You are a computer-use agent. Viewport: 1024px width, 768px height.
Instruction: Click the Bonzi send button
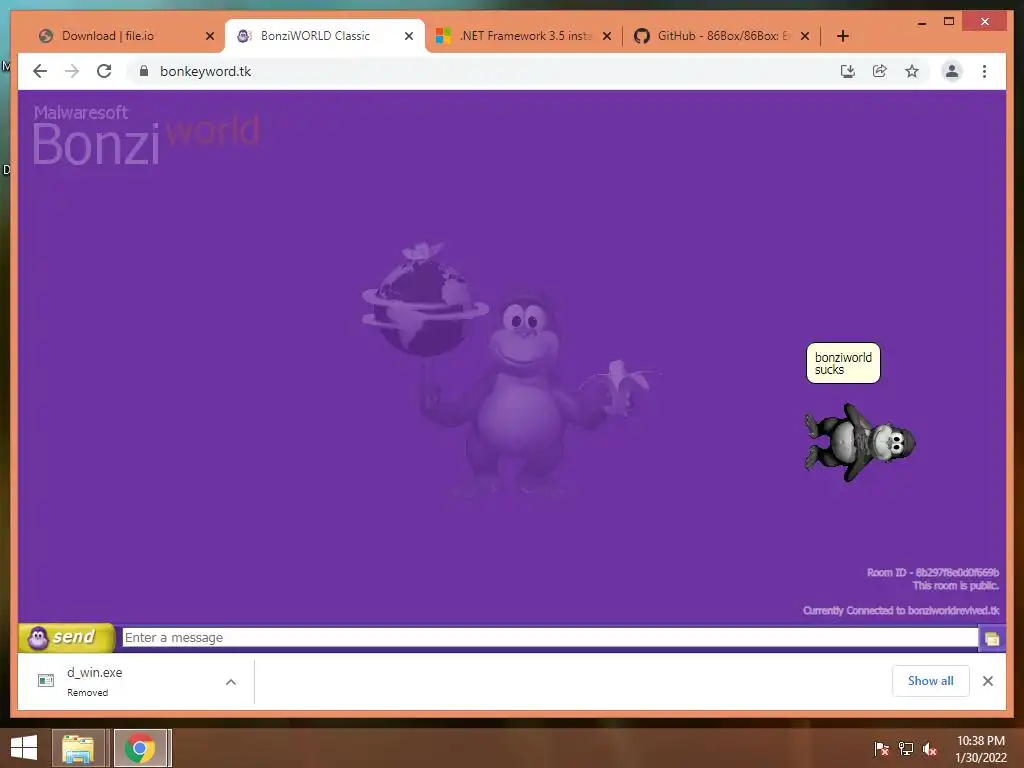point(67,637)
